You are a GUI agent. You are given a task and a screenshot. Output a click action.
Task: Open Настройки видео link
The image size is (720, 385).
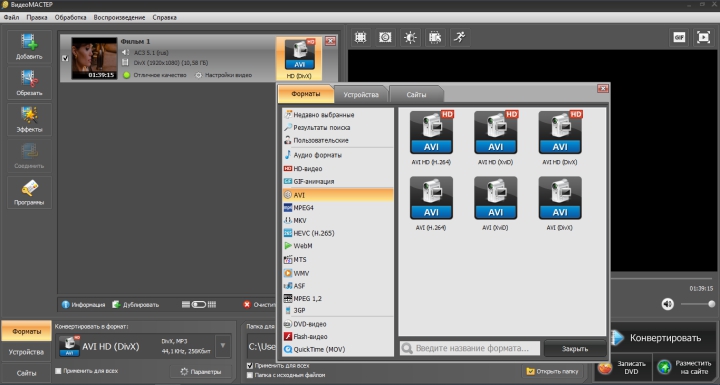[224, 75]
